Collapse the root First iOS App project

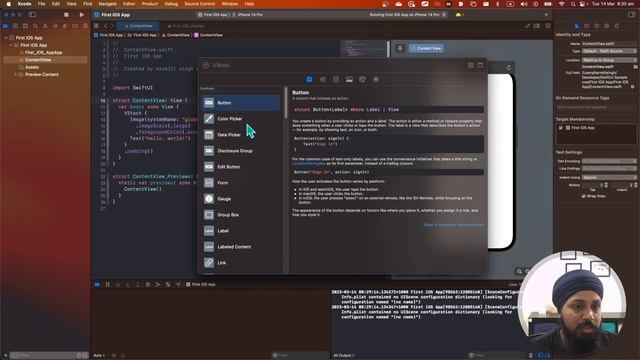click(6, 38)
